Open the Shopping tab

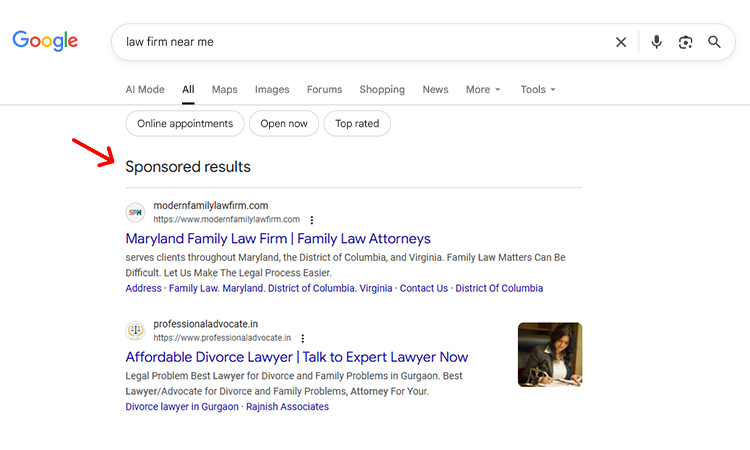point(382,89)
